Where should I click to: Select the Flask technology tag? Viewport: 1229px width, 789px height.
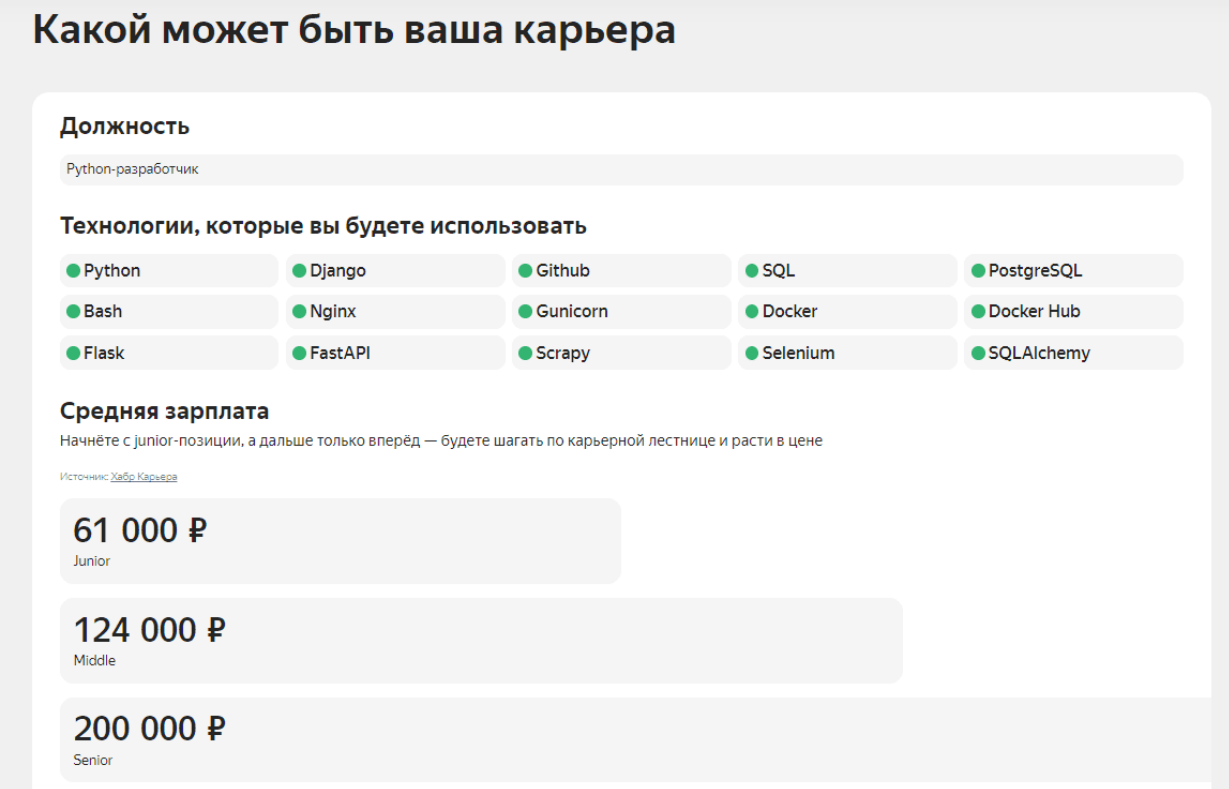point(168,353)
